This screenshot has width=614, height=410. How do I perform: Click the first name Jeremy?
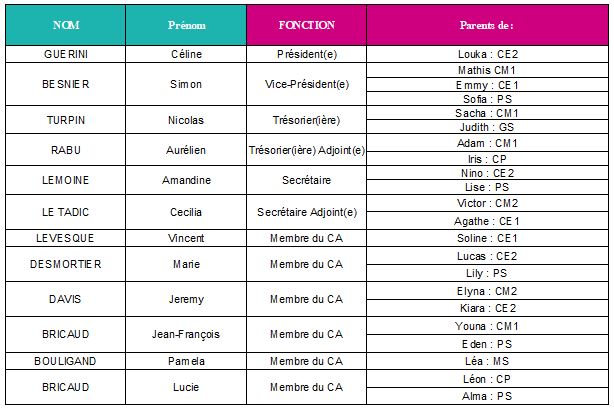pyautogui.click(x=187, y=299)
